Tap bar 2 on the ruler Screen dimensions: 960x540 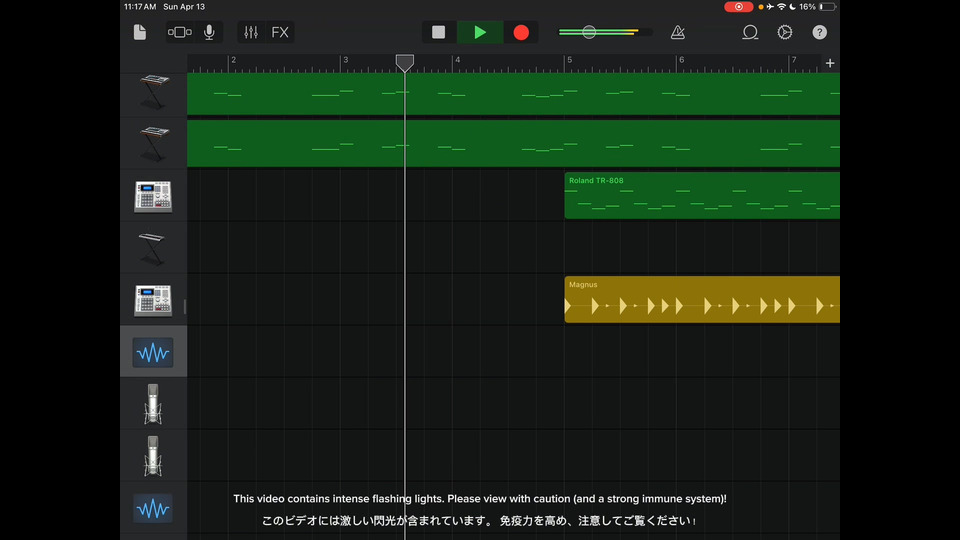click(x=233, y=60)
